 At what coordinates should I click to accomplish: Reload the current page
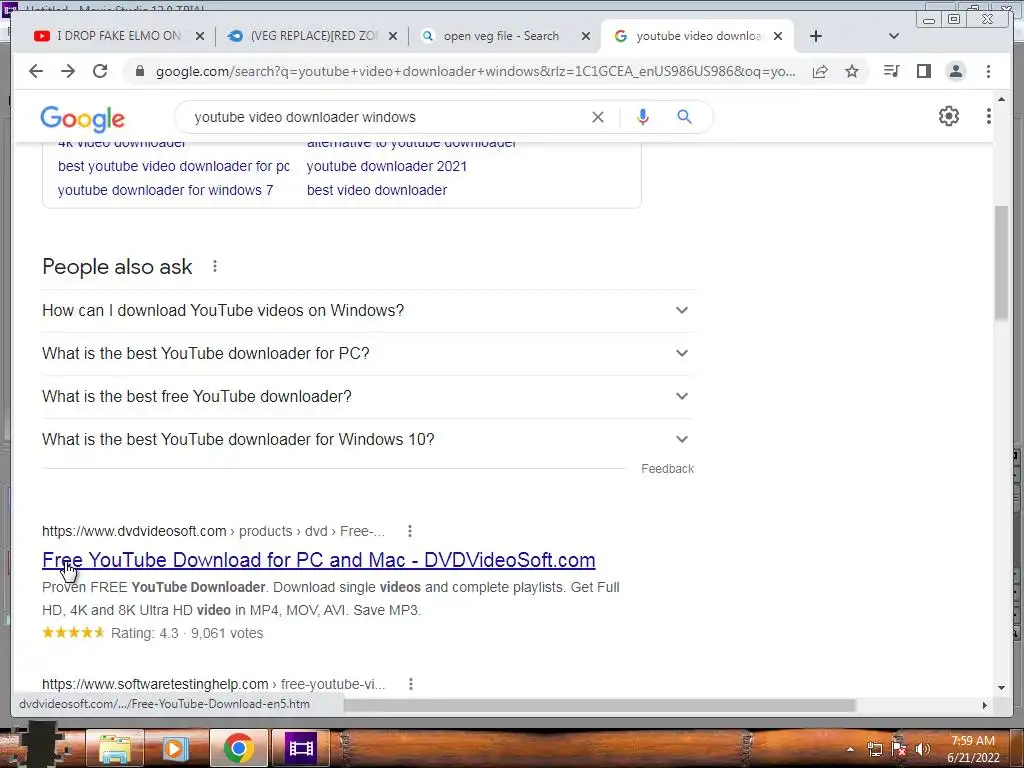point(100,71)
